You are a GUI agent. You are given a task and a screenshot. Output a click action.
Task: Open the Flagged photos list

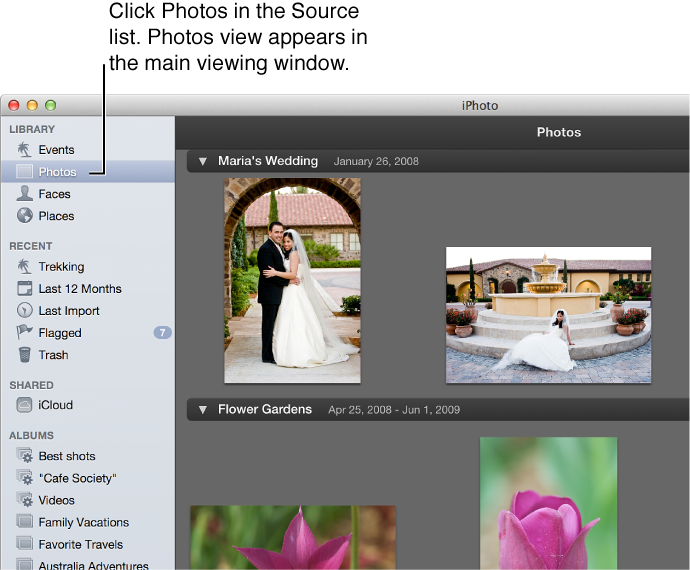tap(88, 333)
